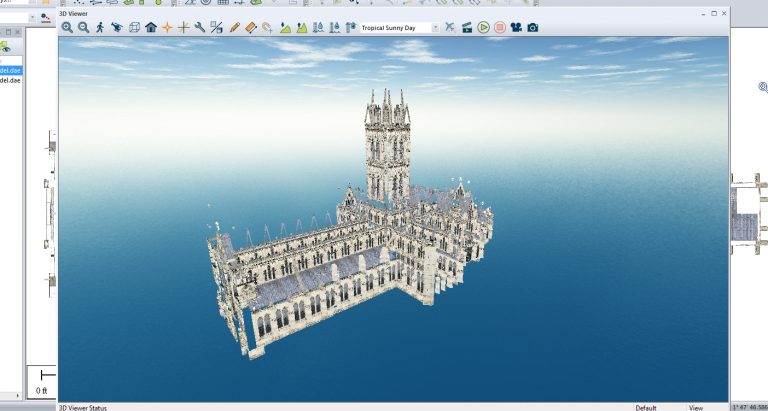Screen dimensions: 768x411
Task: Click the 3D Viewer title bar text
Action: (73, 14)
